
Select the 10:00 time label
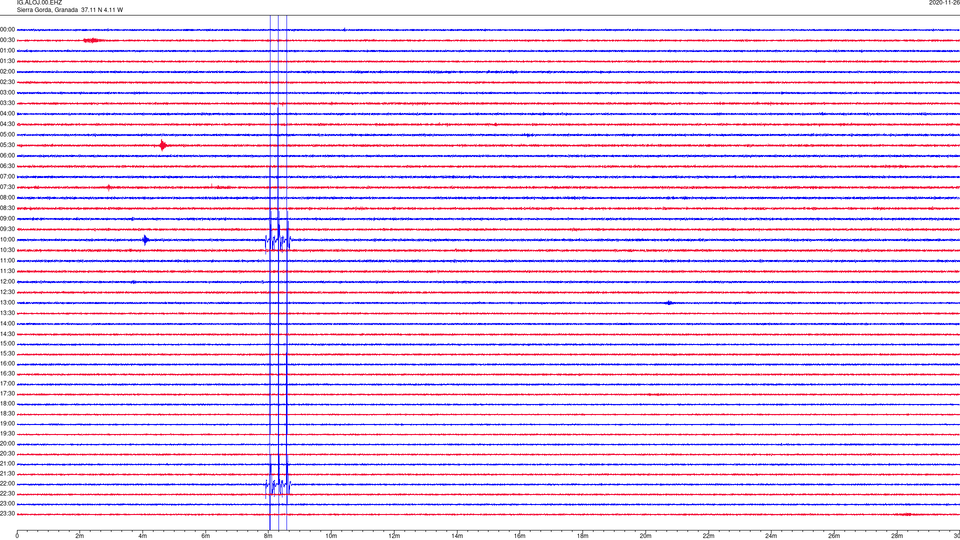(7, 240)
